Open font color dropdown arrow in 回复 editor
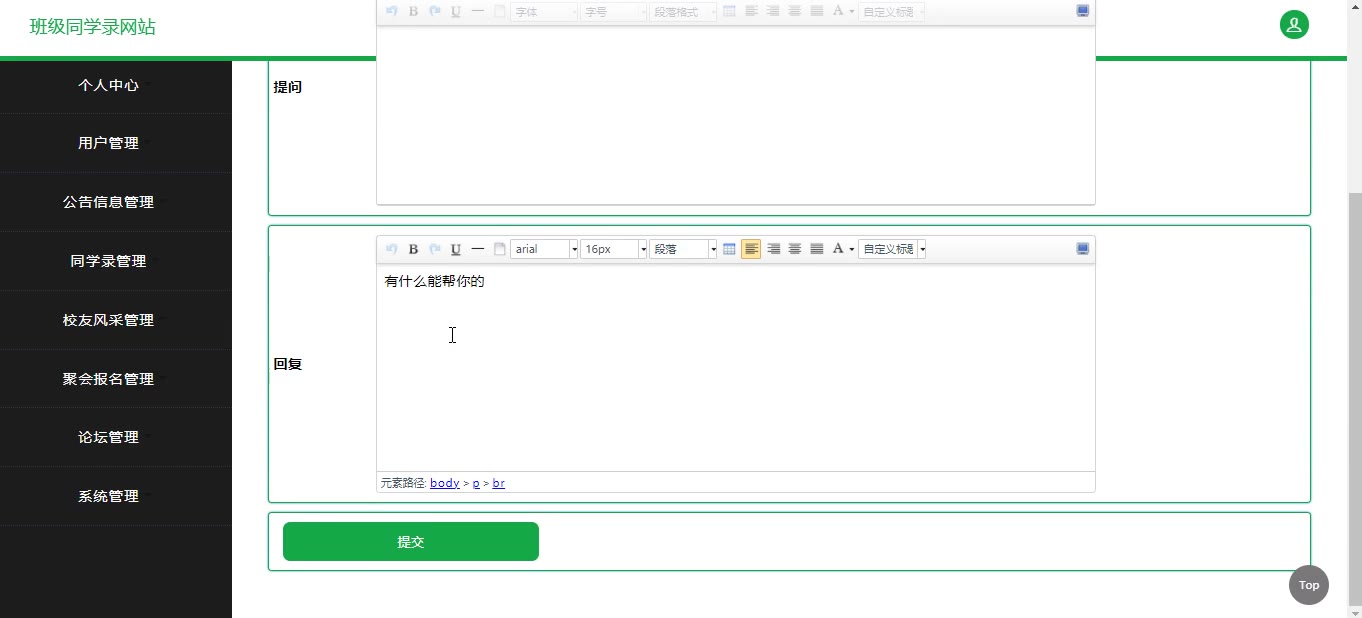 [852, 249]
